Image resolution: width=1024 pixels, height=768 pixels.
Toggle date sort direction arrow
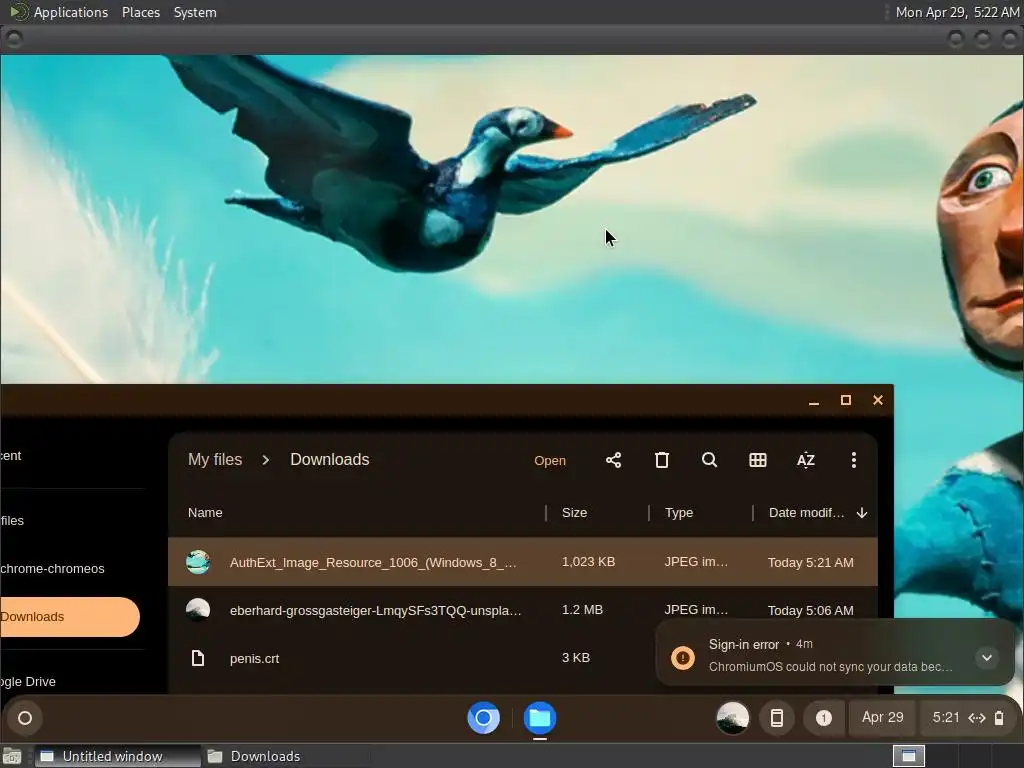[x=862, y=513]
